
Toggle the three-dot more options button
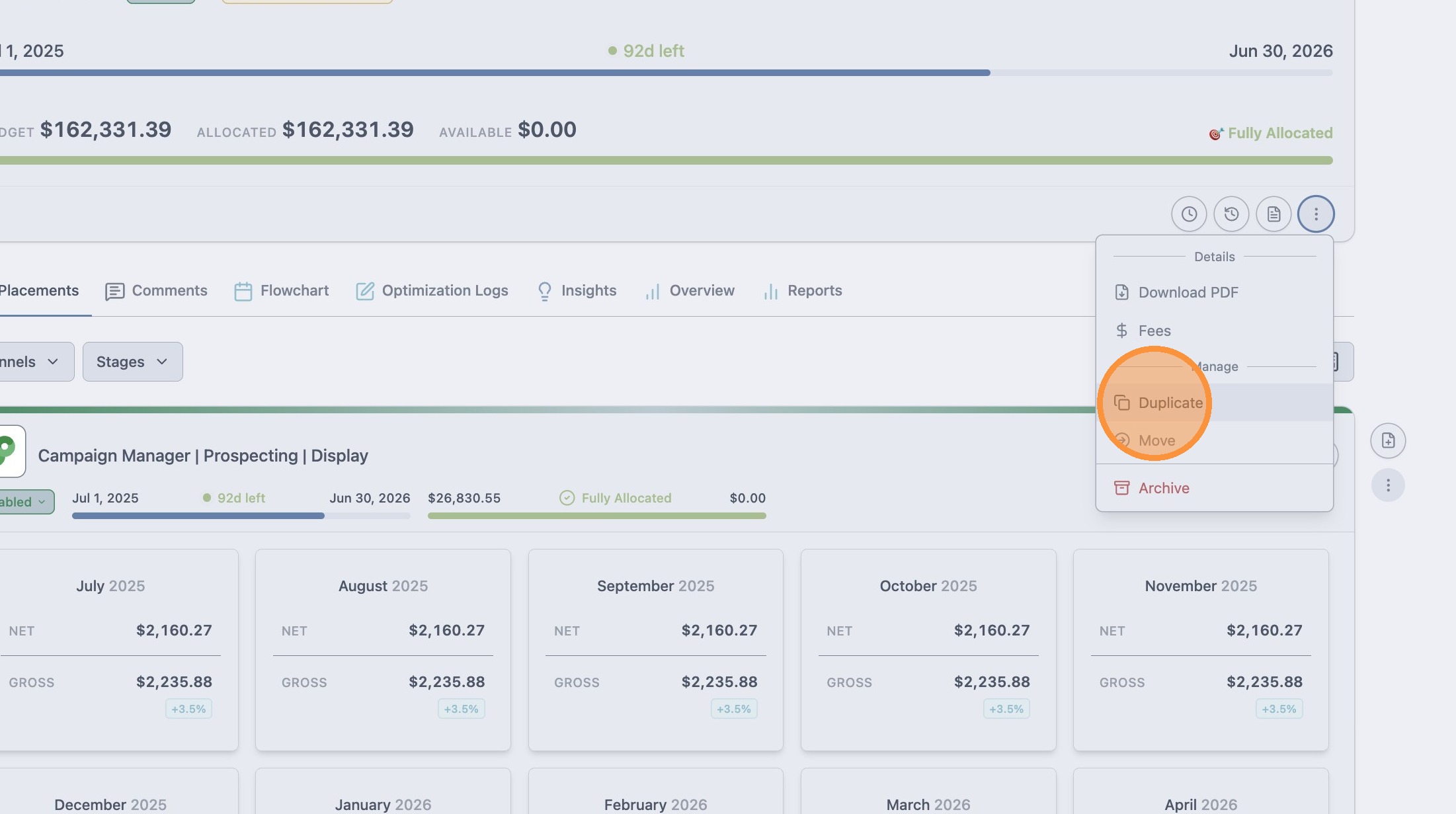click(x=1316, y=214)
